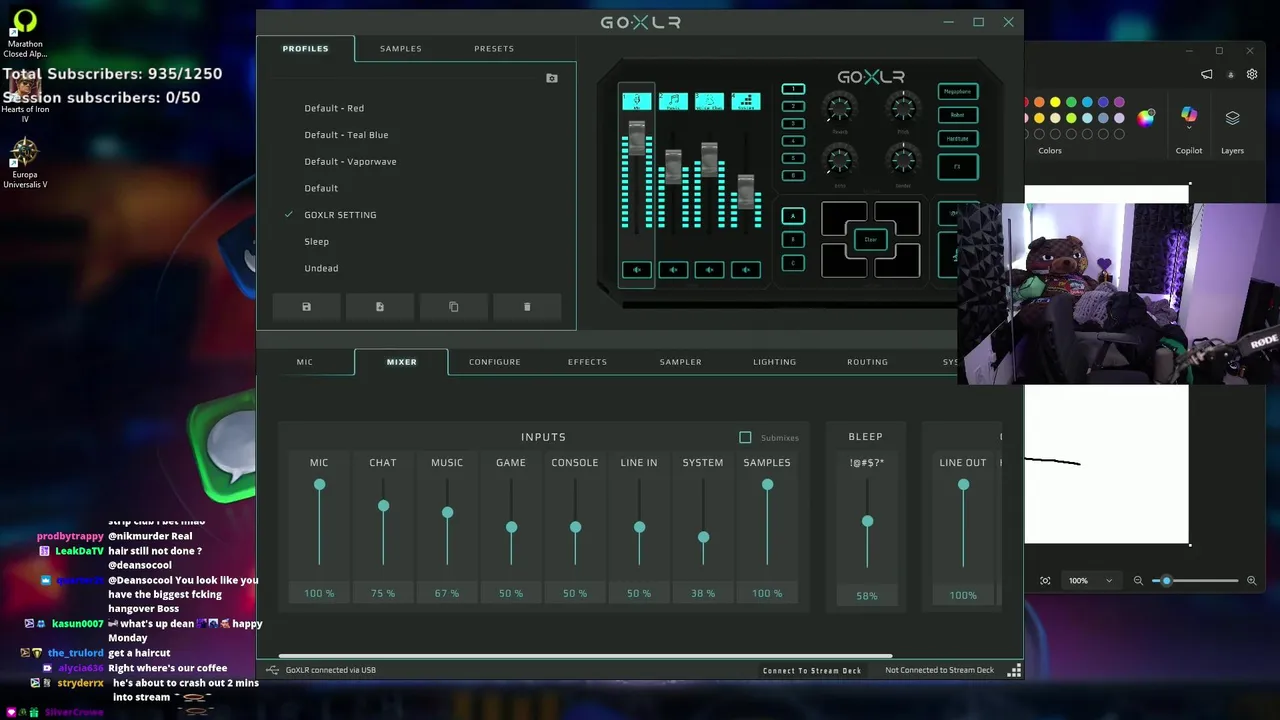The height and width of the screenshot is (720, 1280).
Task: Switch to the Presets tab
Action: point(494,48)
